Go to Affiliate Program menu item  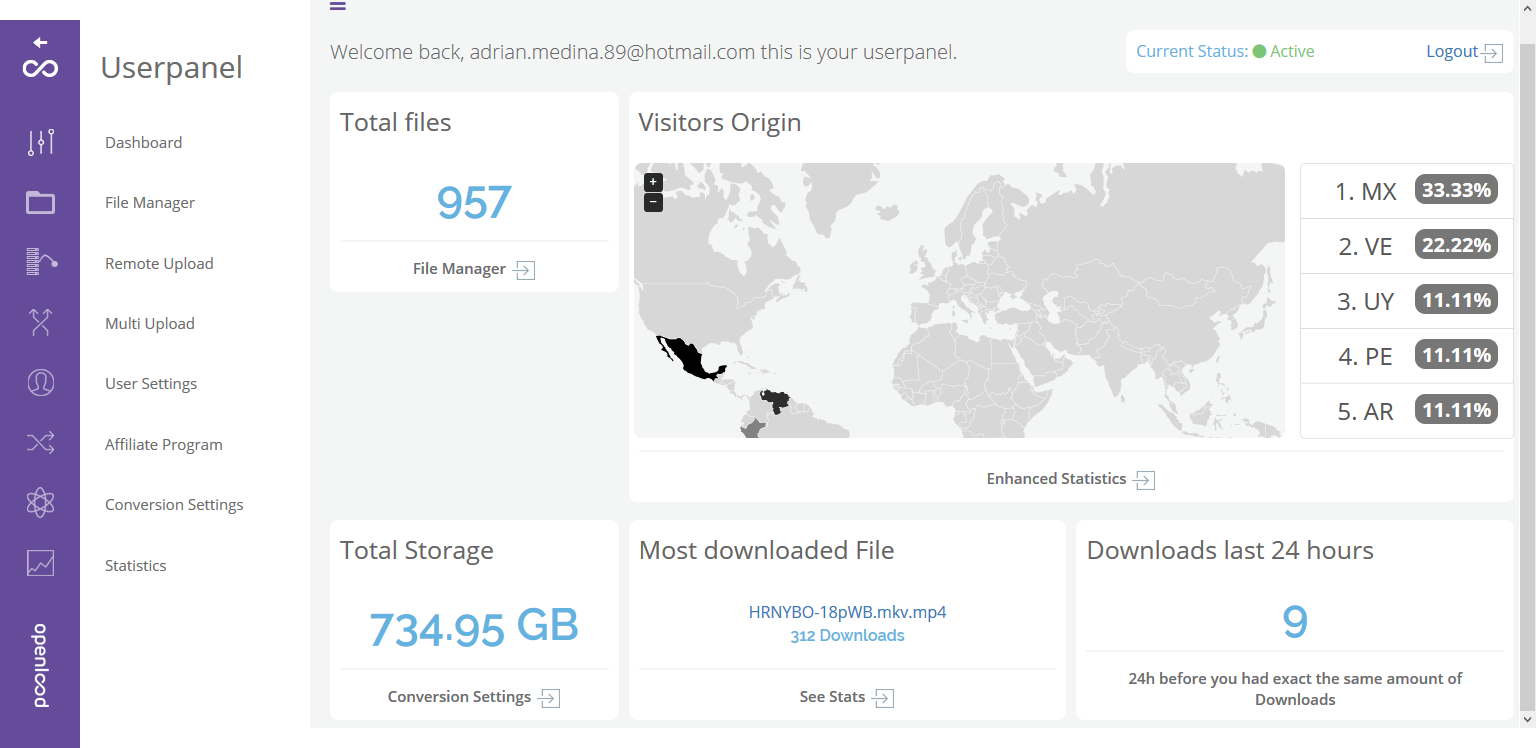click(x=163, y=445)
